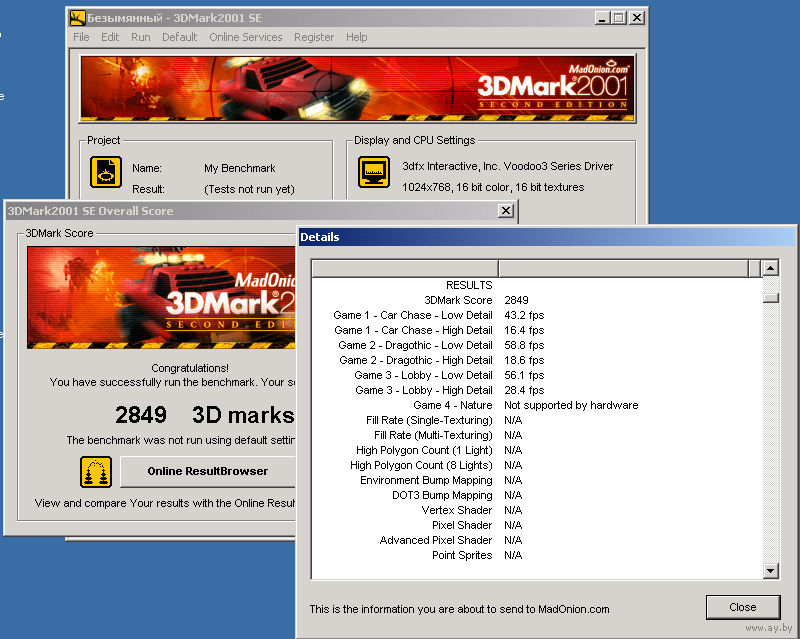Click the yellow Online ResultBrowser trees icon
The width and height of the screenshot is (800, 639).
pyautogui.click(x=96, y=472)
